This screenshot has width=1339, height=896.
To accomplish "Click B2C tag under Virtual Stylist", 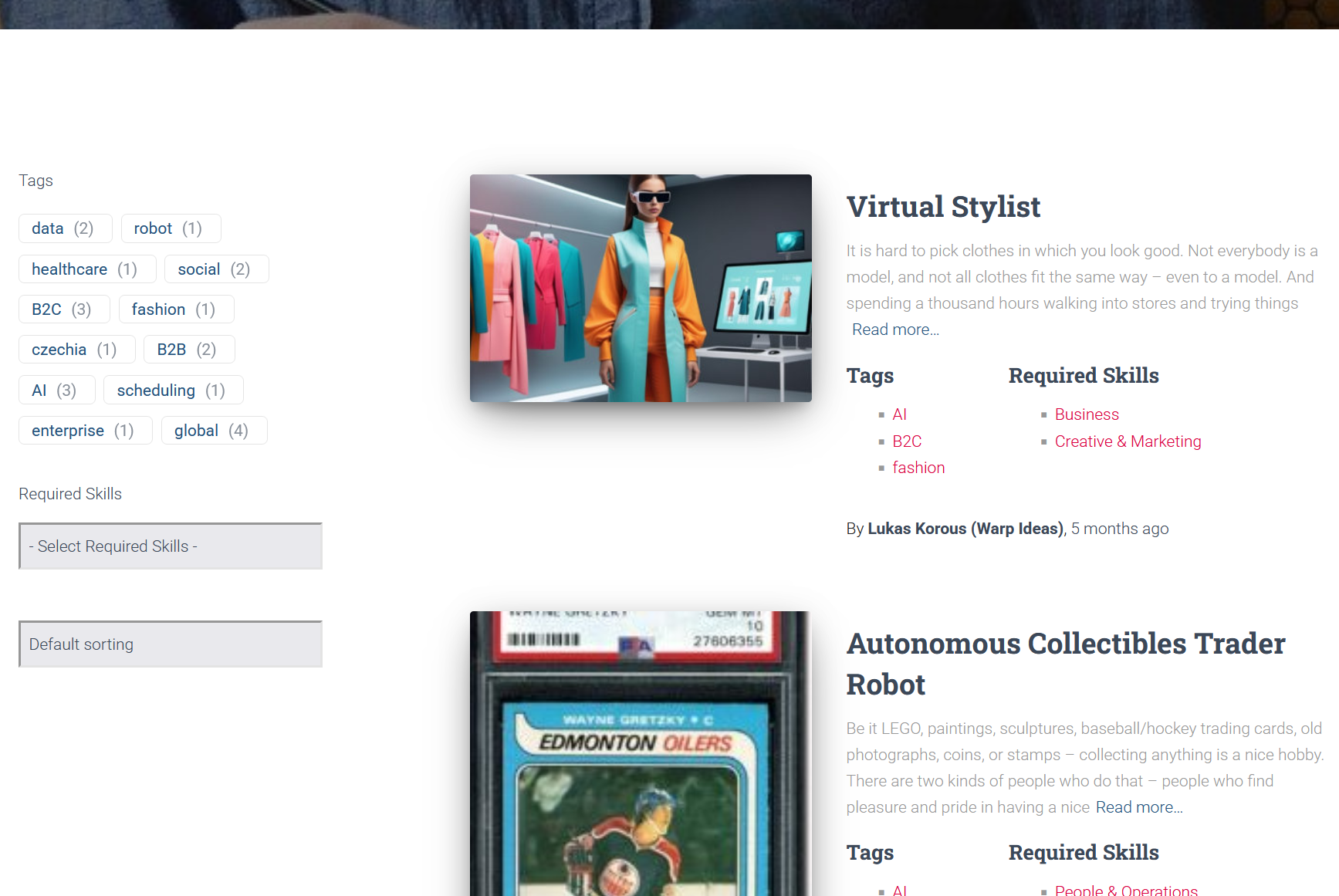I will (907, 441).
